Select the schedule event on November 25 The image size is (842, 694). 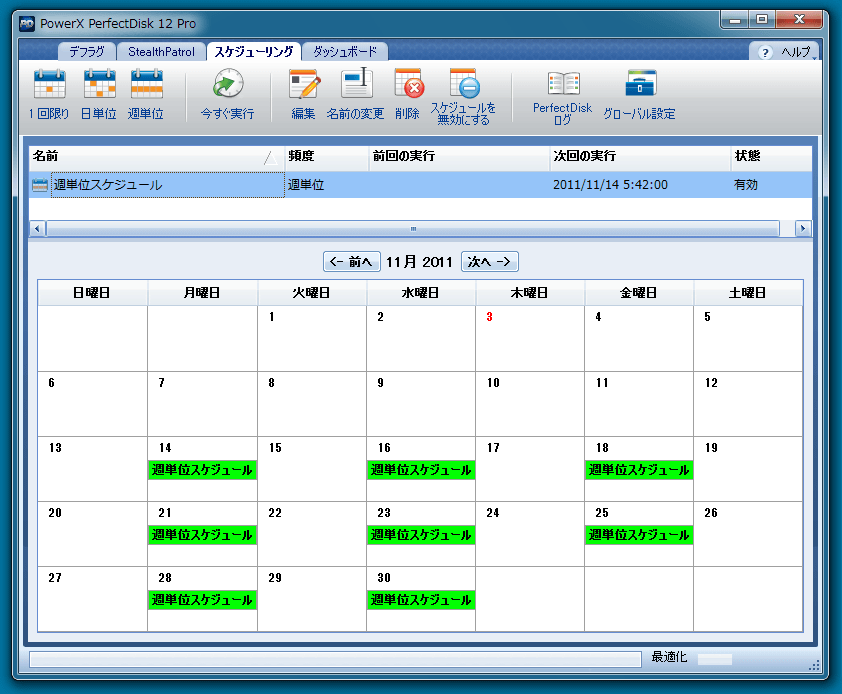[x=638, y=535]
